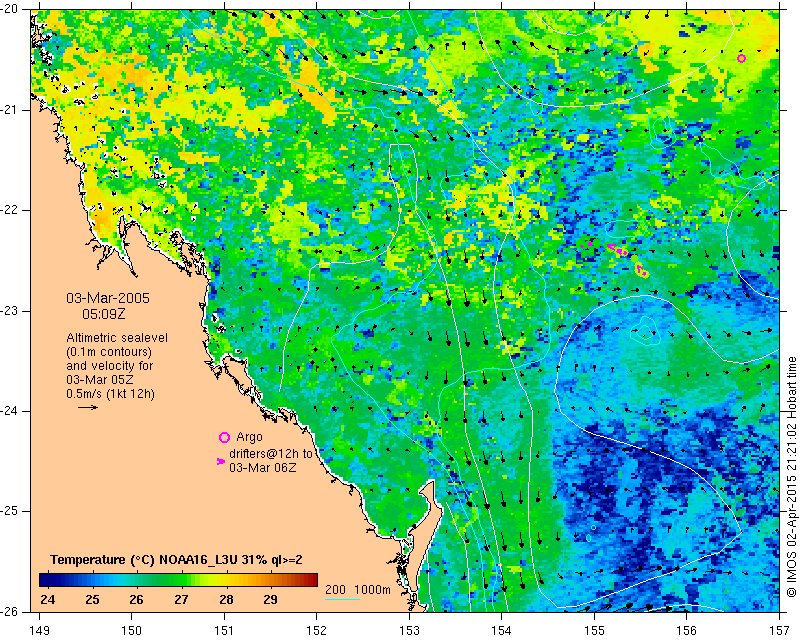
Task: Click the latitude axis label -24
Action: (x=9, y=411)
